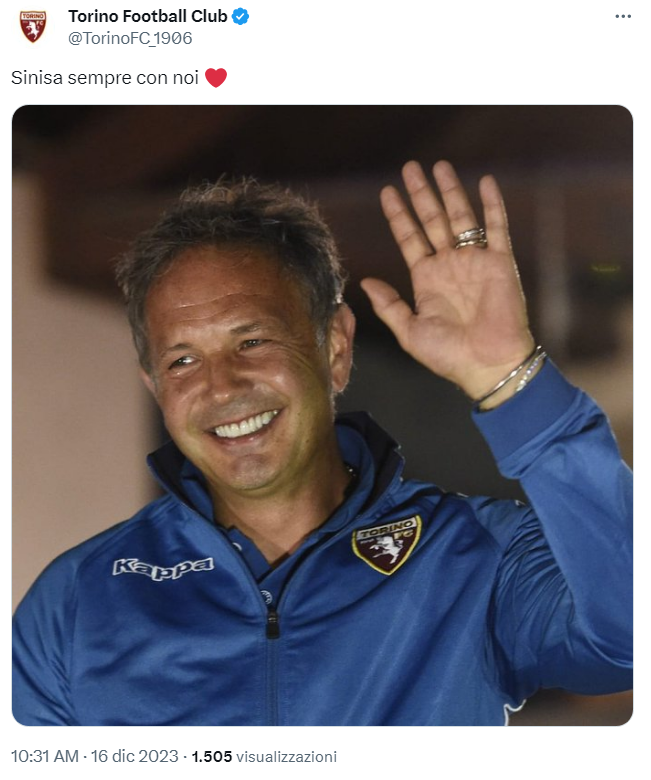Viewport: 651px width, 780px height.
Task: Open the Torino FC crest profile avatar
Action: pyautogui.click(x=33, y=26)
